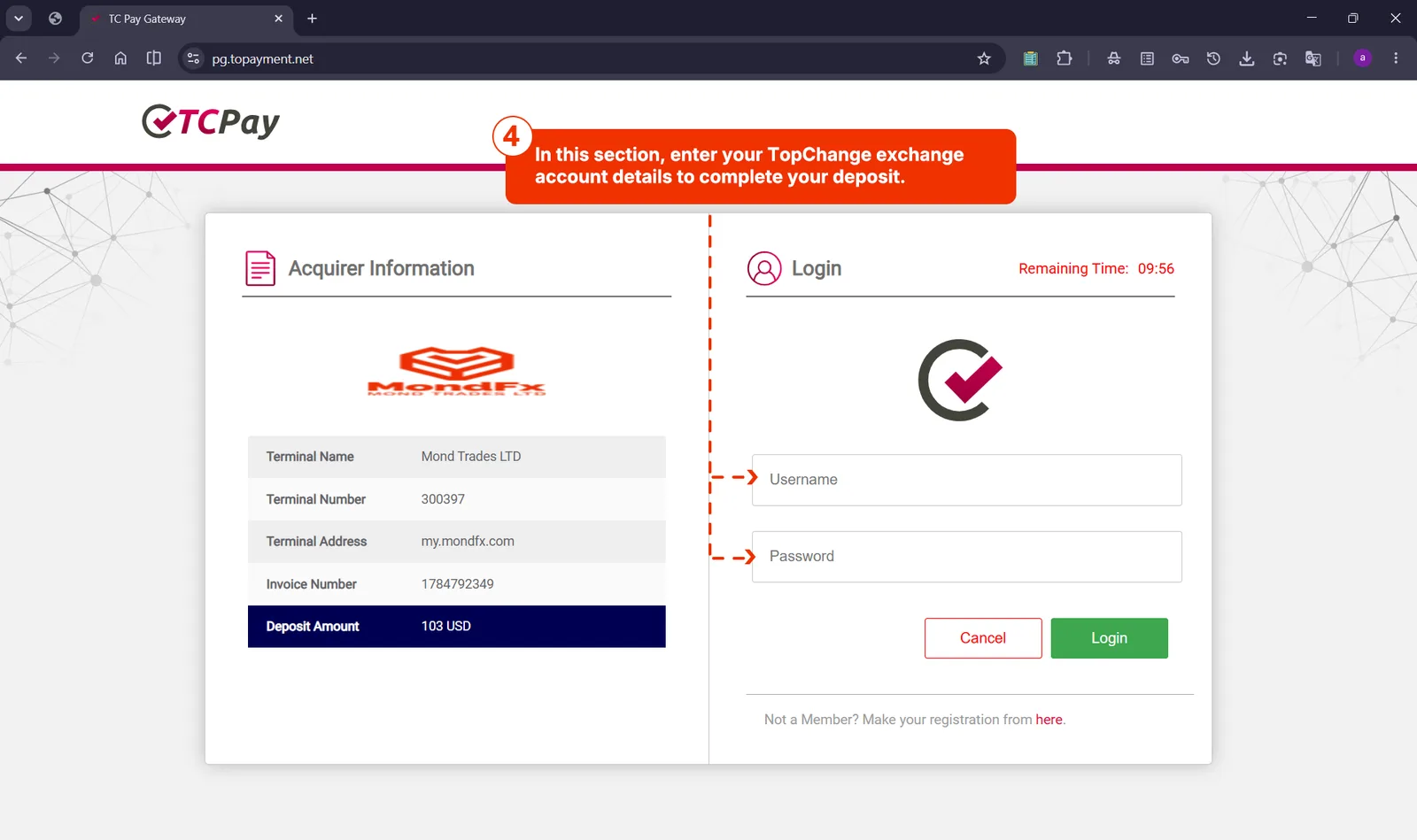
Task: Minimize the browser window
Action: click(1312, 18)
